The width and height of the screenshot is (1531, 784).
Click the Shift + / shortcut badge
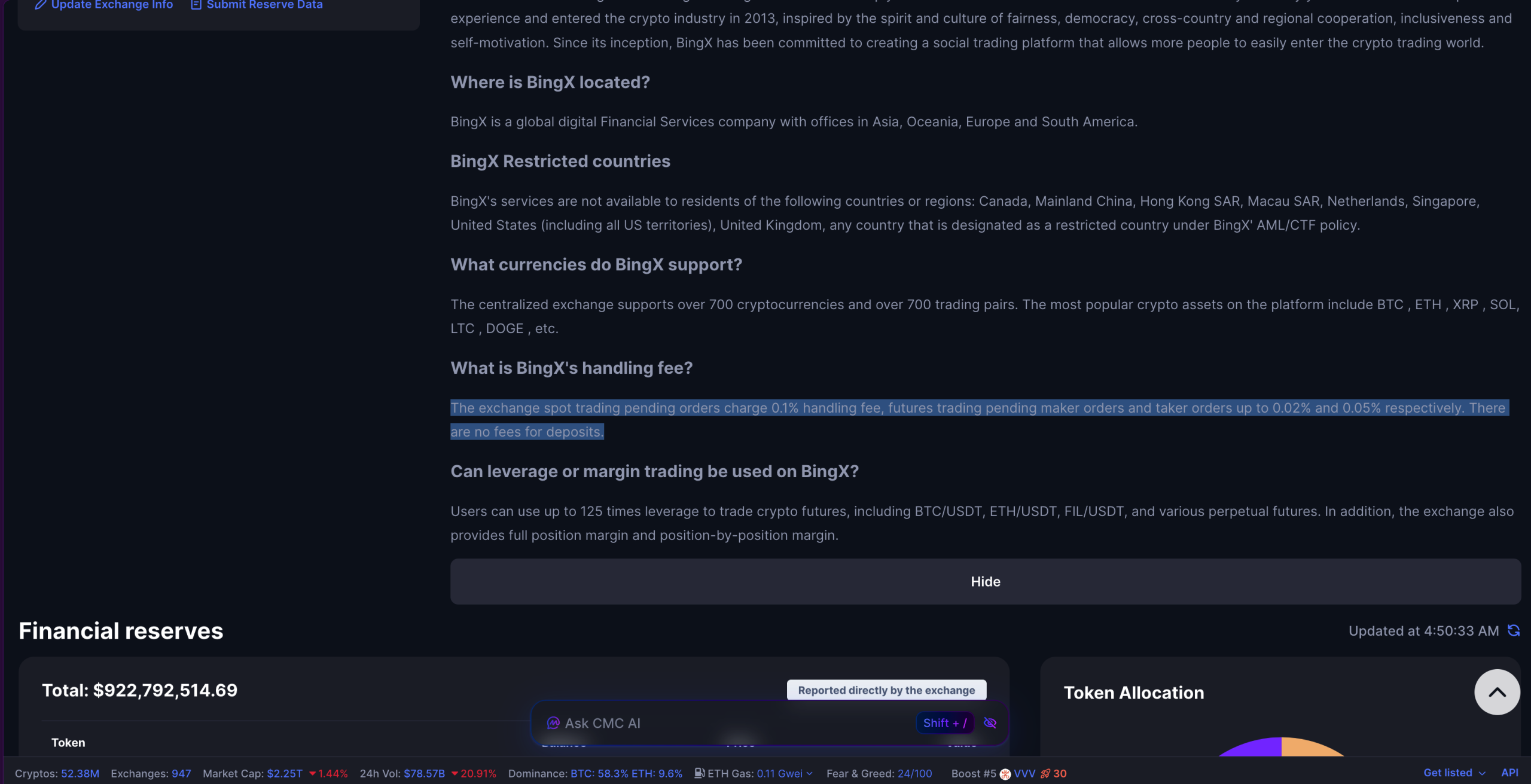coord(945,723)
